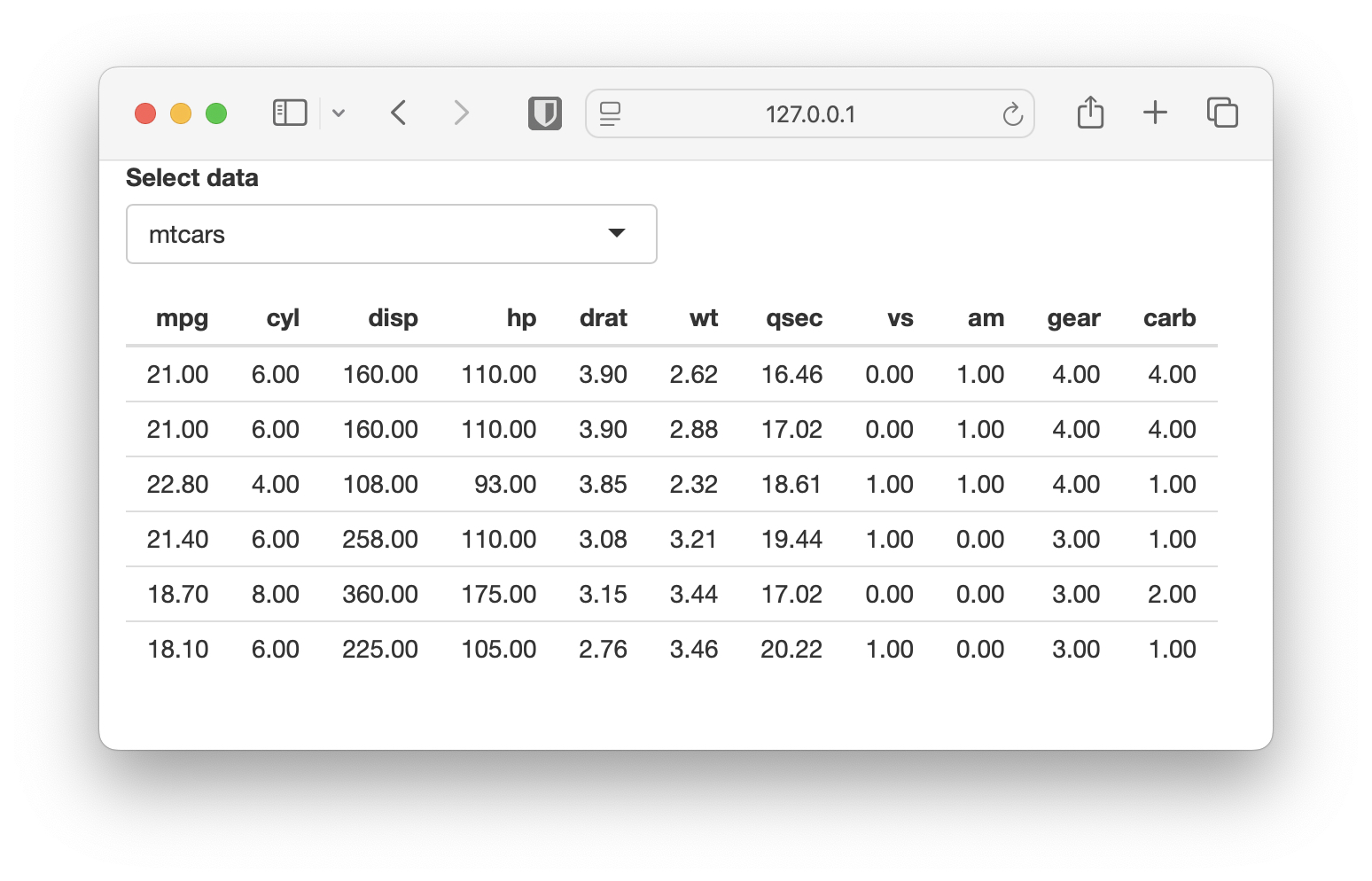Viewport: 1372px width, 881px height.
Task: Click the disp column header
Action: pos(393,318)
